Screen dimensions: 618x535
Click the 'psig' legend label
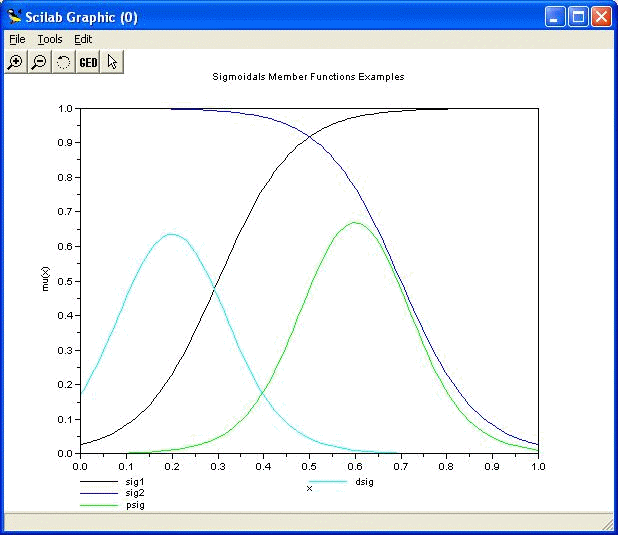click(135, 505)
